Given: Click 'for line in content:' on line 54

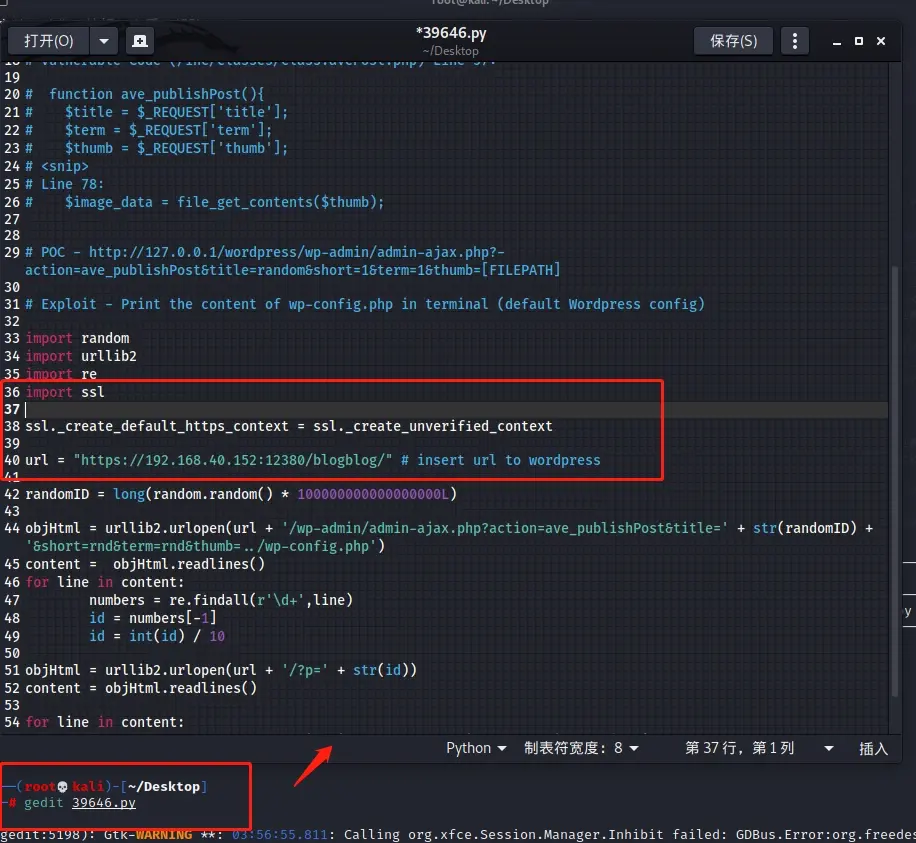Looking at the screenshot, I should click(105, 722).
